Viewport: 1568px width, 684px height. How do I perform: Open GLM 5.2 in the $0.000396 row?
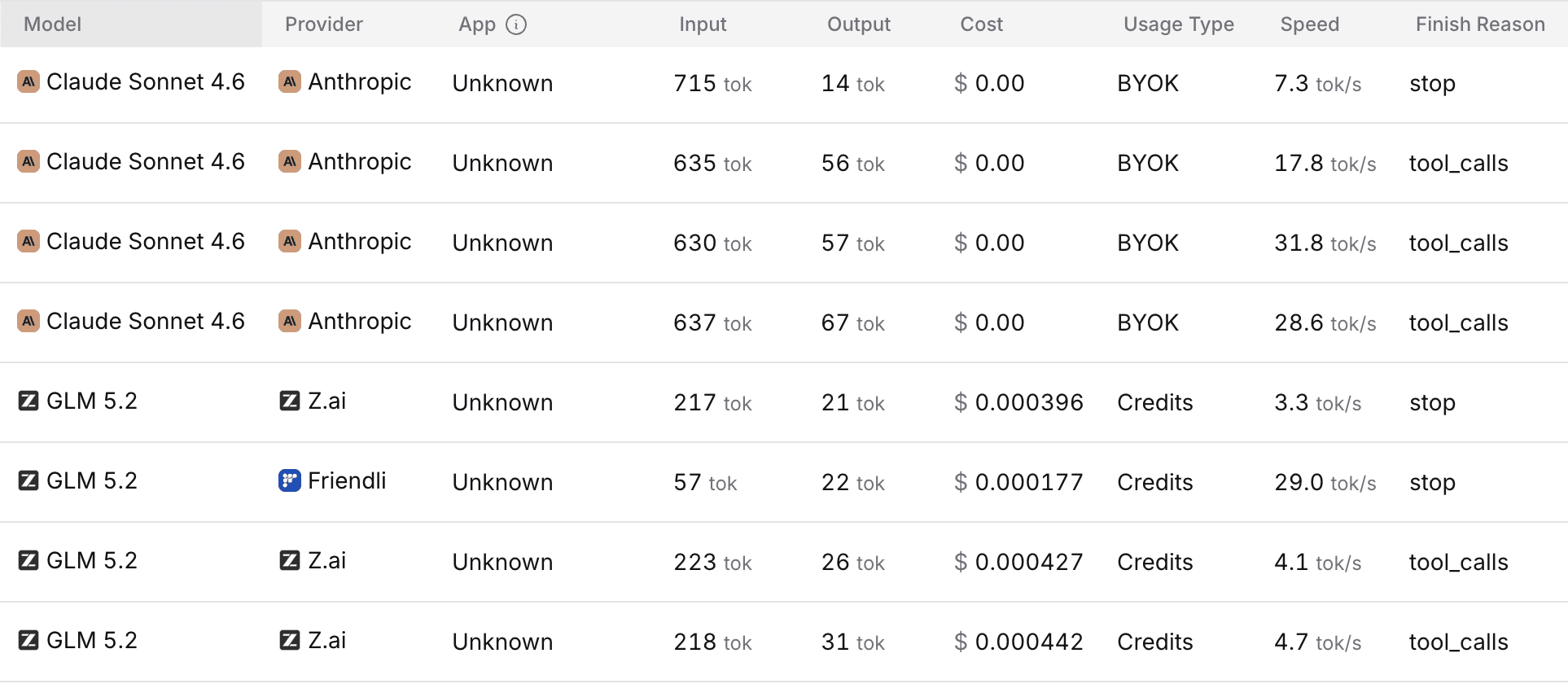[92, 401]
